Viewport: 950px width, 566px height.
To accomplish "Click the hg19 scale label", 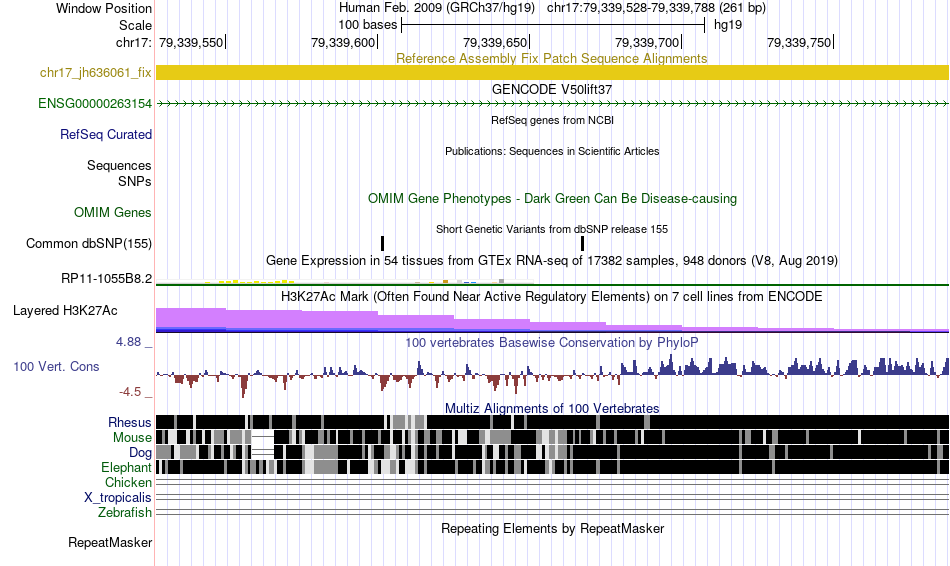I will click(x=728, y=25).
